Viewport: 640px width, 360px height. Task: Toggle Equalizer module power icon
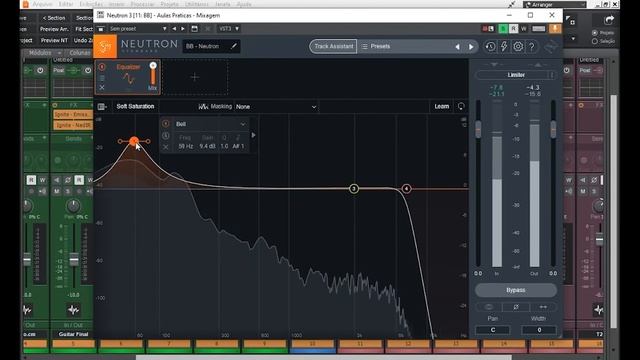click(102, 67)
